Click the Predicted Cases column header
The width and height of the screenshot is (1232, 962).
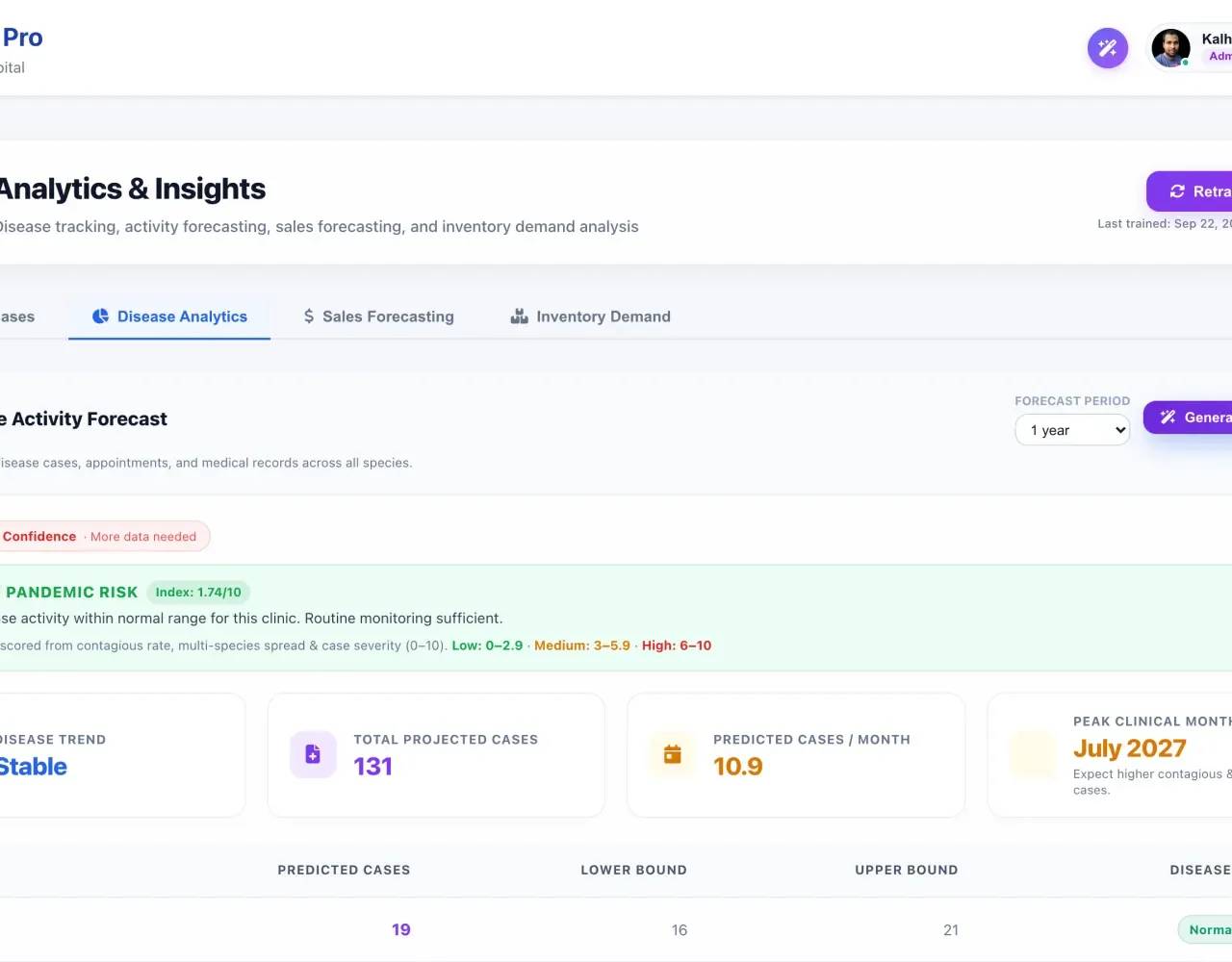pyautogui.click(x=344, y=870)
